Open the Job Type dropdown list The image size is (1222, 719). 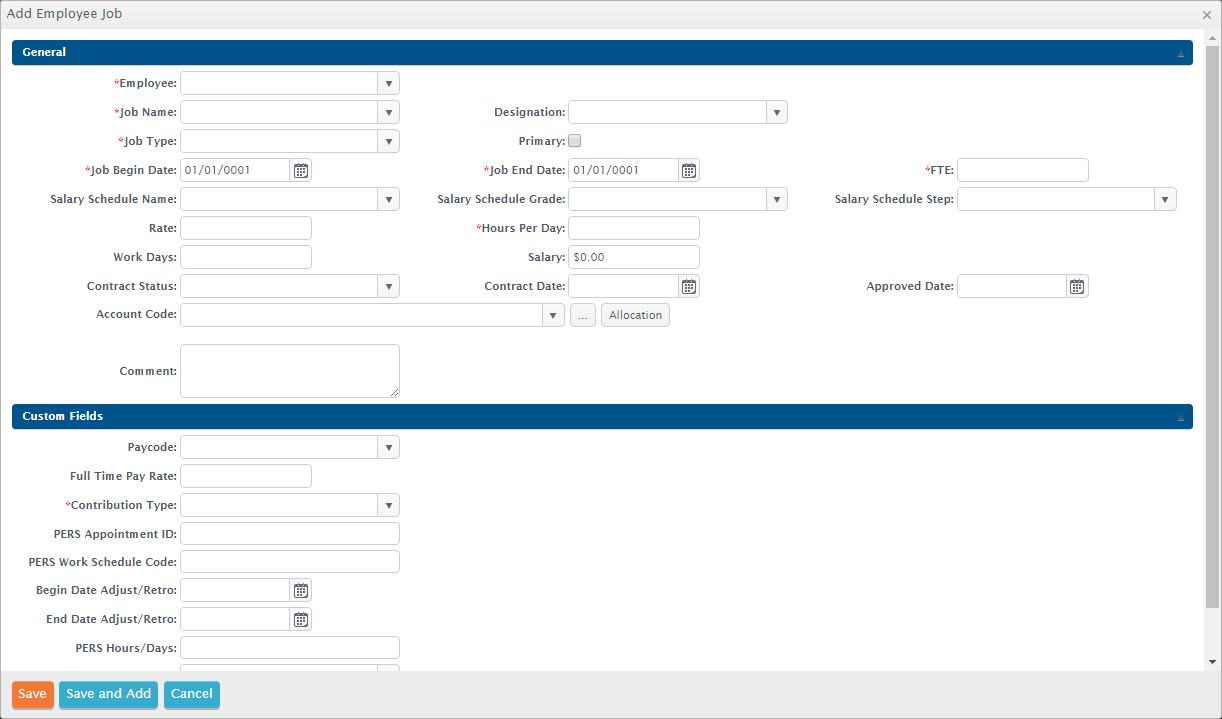point(388,141)
